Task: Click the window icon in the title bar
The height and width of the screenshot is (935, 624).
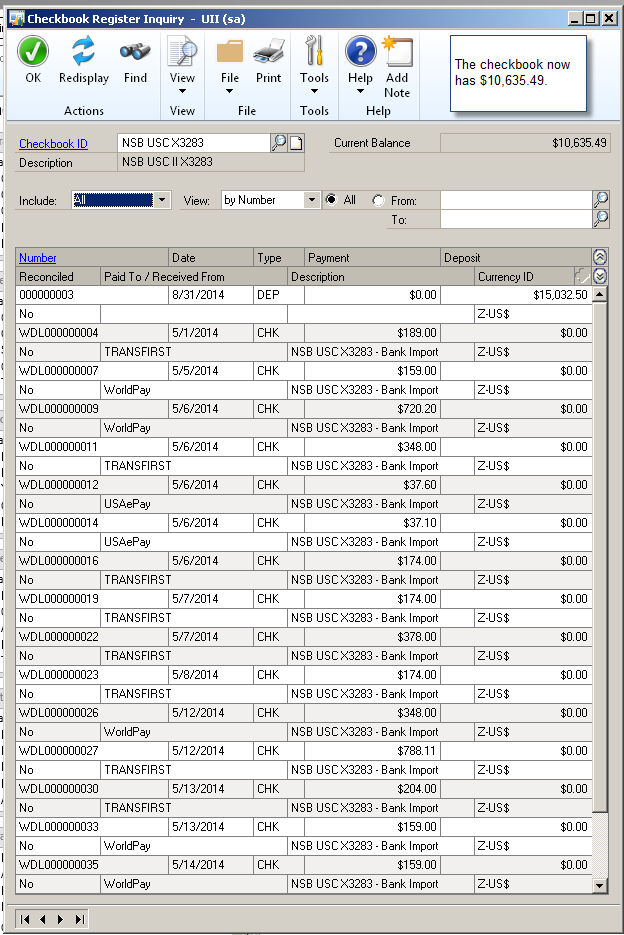Action: click(17, 18)
